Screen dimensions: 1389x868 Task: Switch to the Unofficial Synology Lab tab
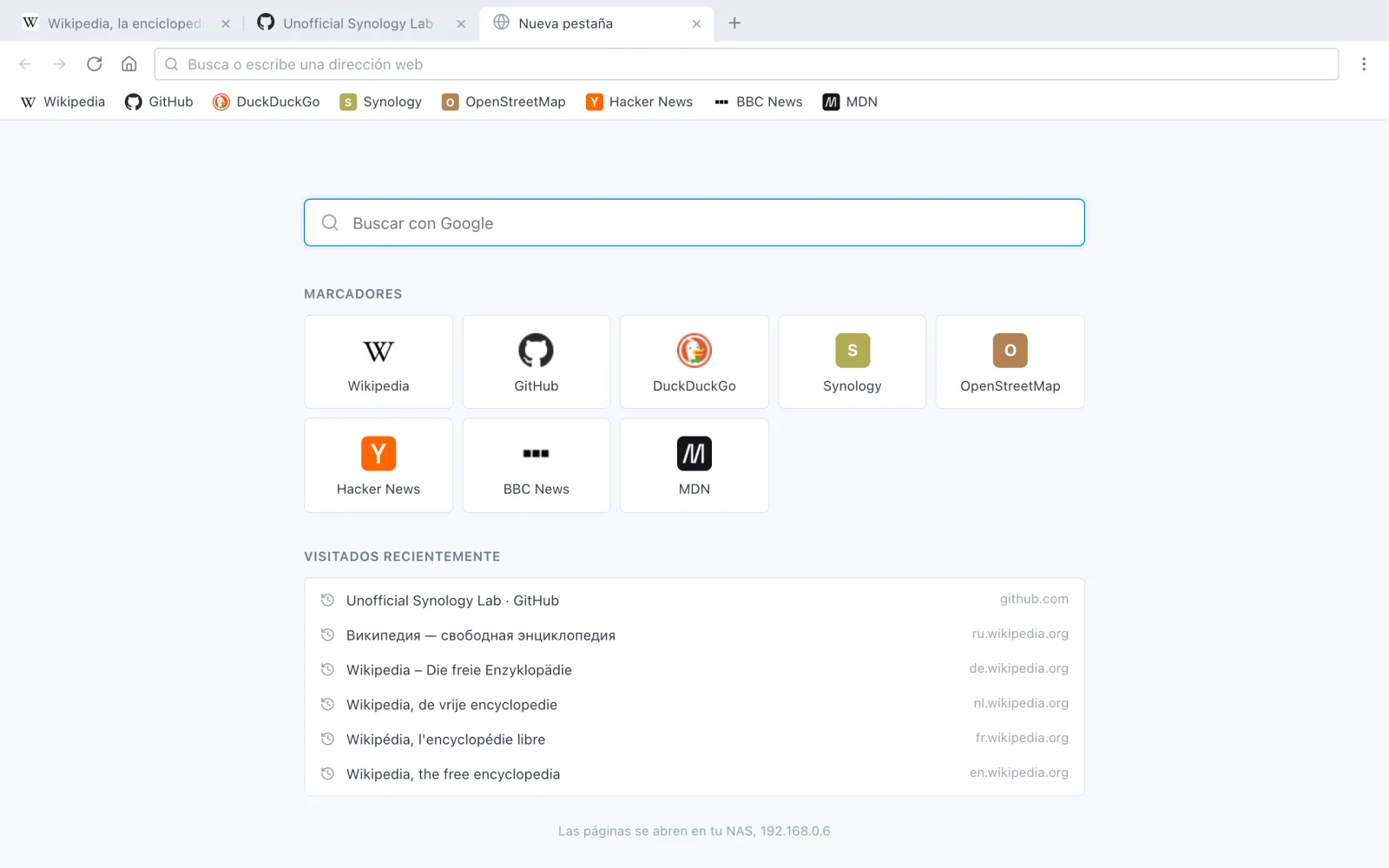click(361, 23)
